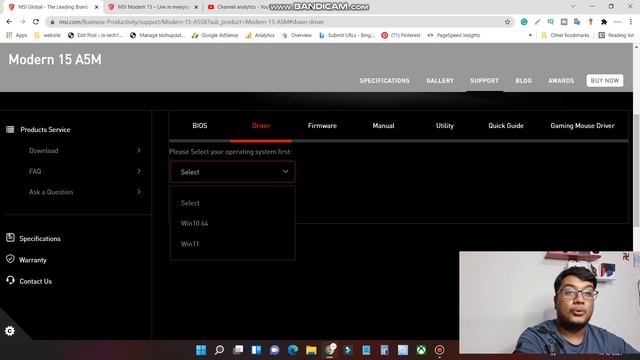Image resolution: width=640 pixels, height=360 pixels.
Task: Click the address bar URL
Action: pyautogui.click(x=191, y=22)
